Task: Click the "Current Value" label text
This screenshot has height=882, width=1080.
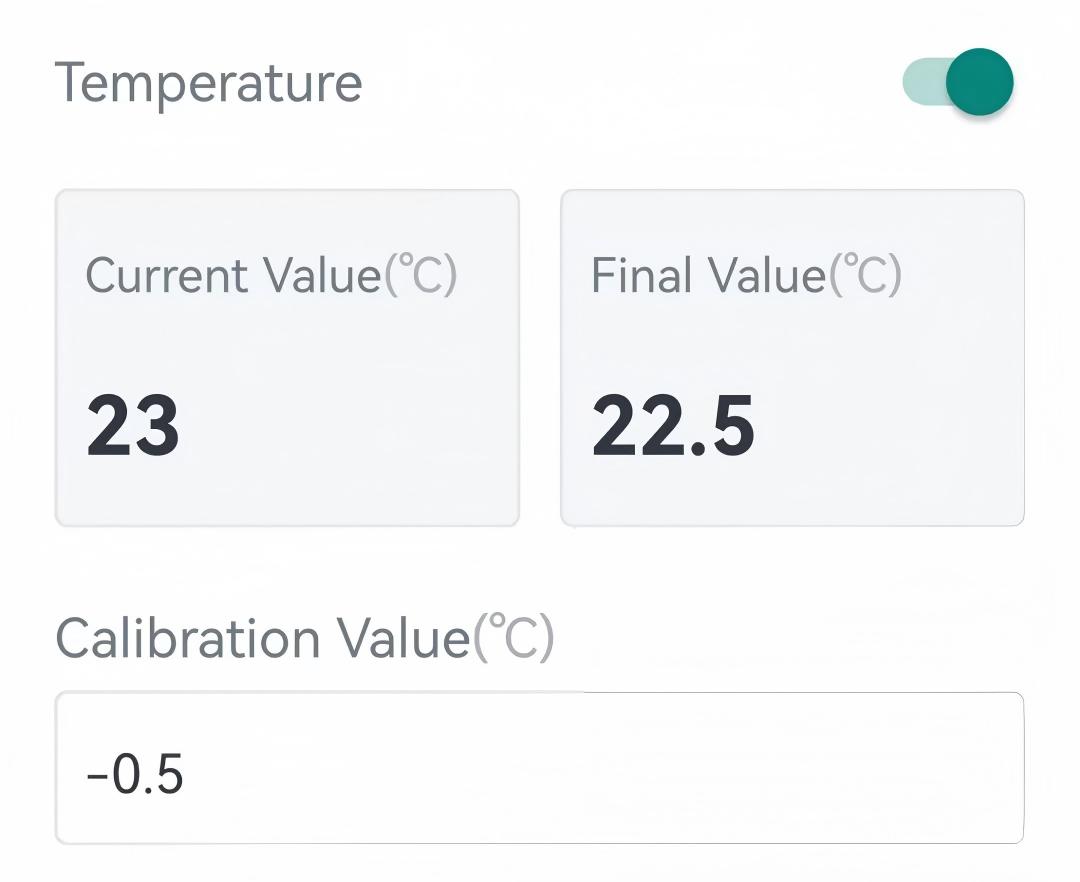Action: click(234, 275)
